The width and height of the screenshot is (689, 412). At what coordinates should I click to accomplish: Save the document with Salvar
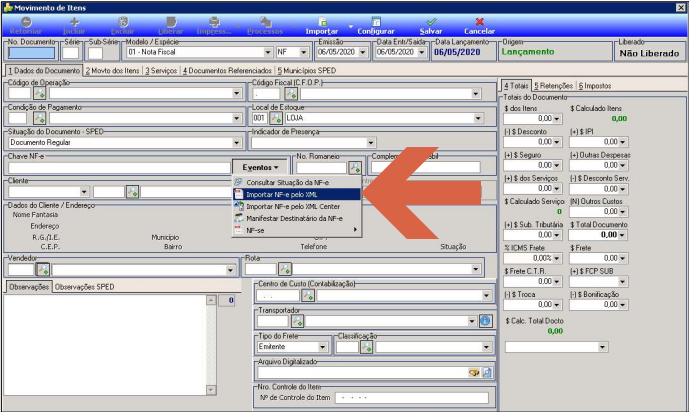(431, 25)
